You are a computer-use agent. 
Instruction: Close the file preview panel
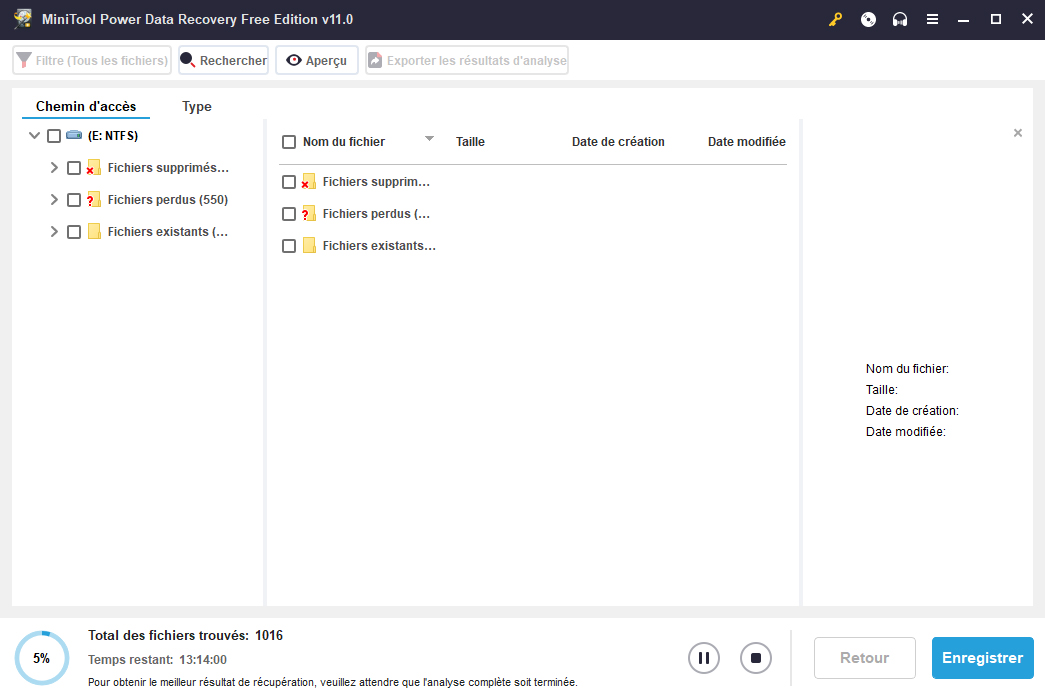1018,133
